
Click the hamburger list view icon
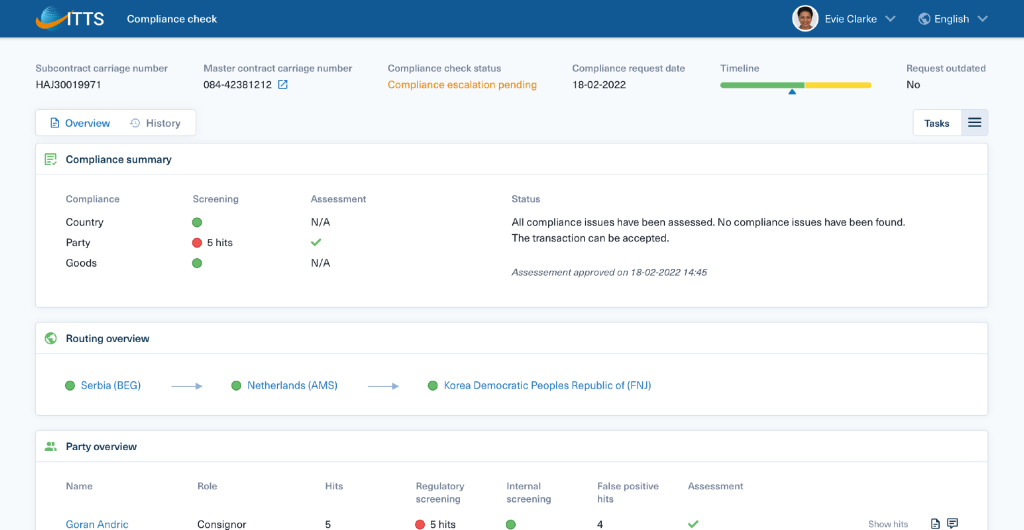(974, 123)
